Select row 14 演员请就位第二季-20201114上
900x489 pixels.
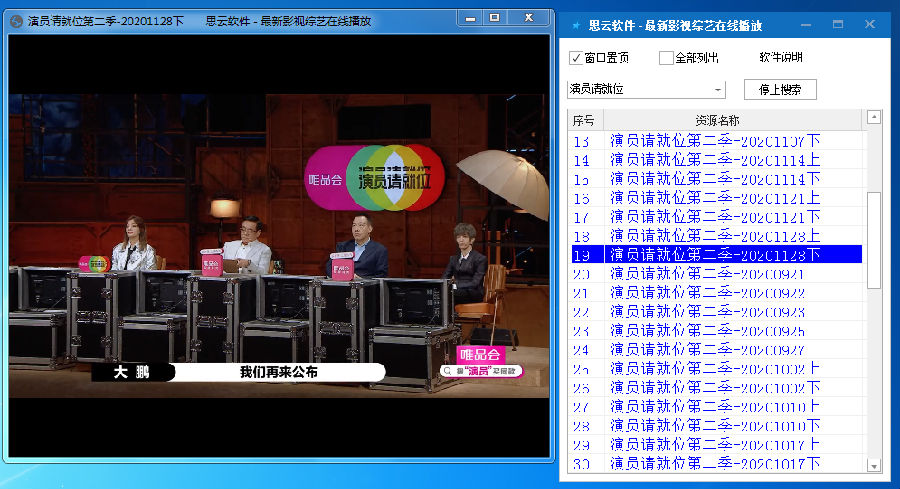tap(716, 160)
